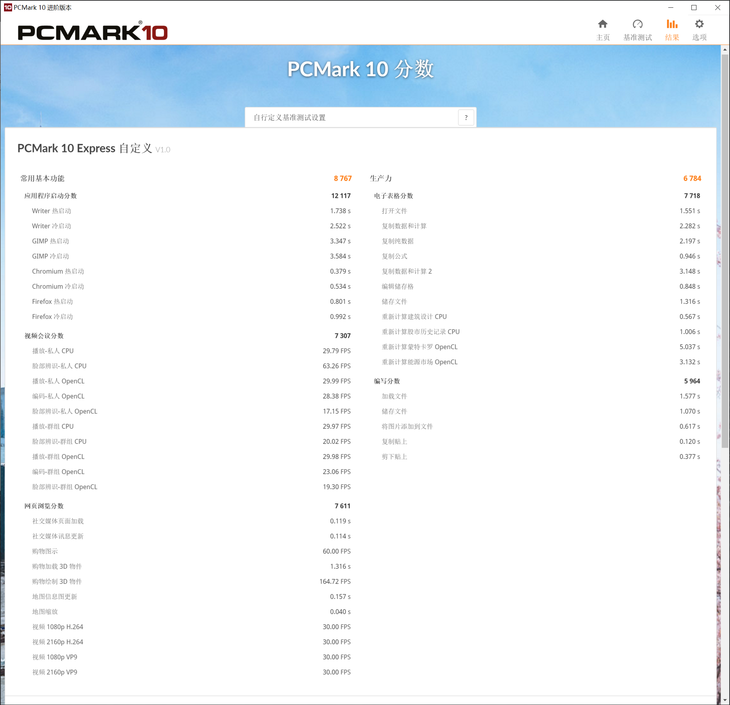Click the '编写分数' label
The height and width of the screenshot is (705, 730).
coord(387,381)
